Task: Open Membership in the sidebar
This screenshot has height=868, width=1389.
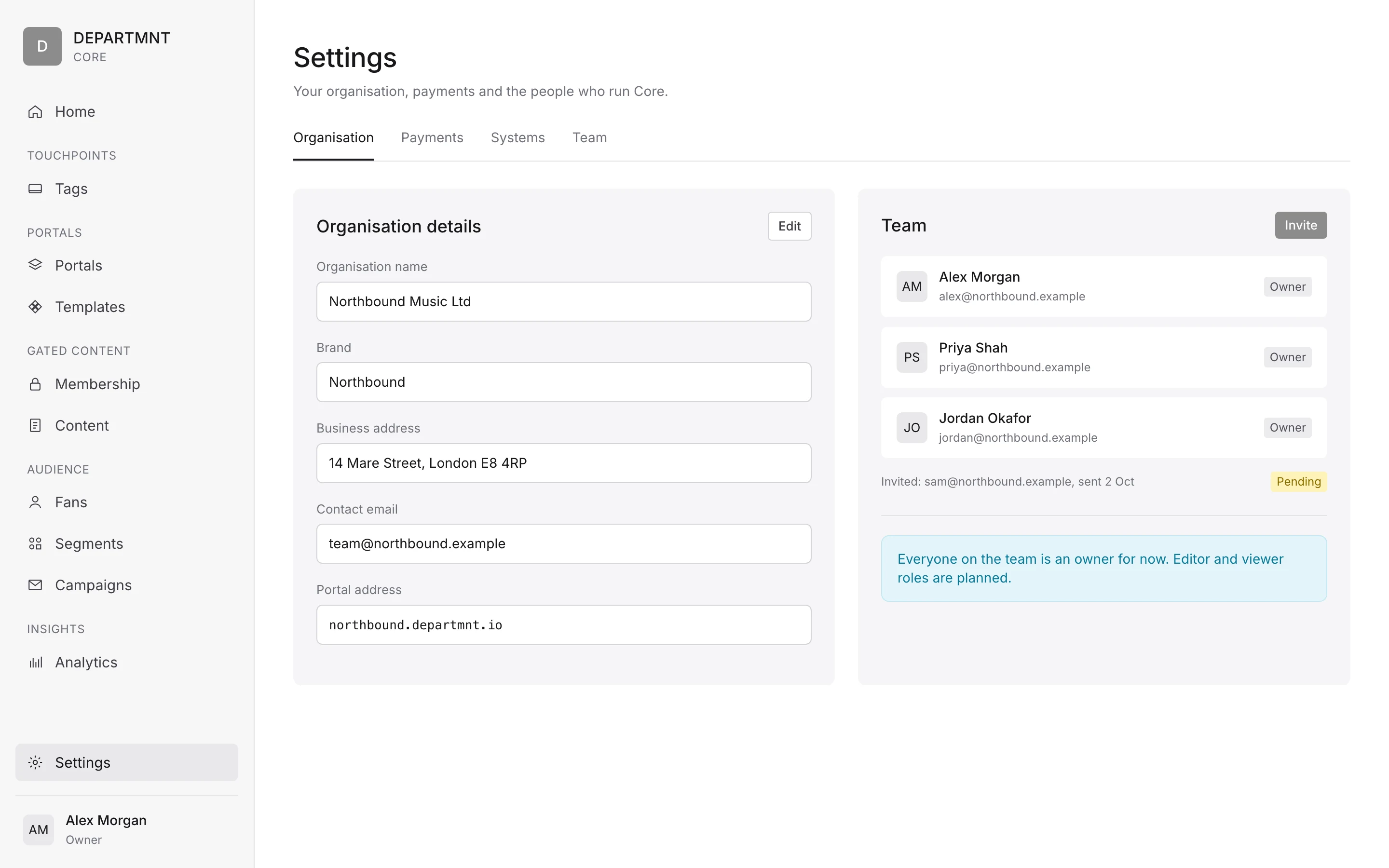Action: pos(126,384)
